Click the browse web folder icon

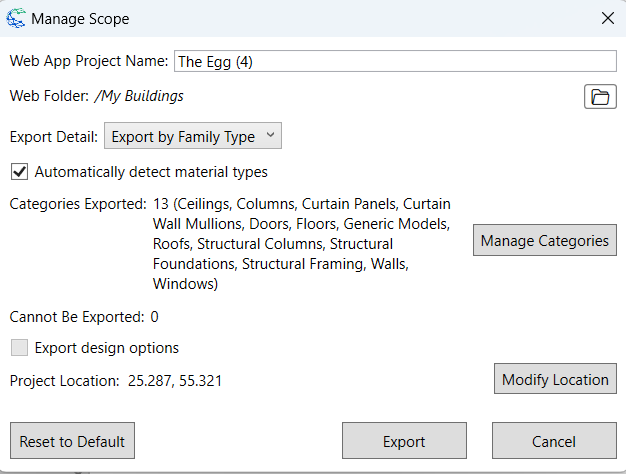(600, 97)
